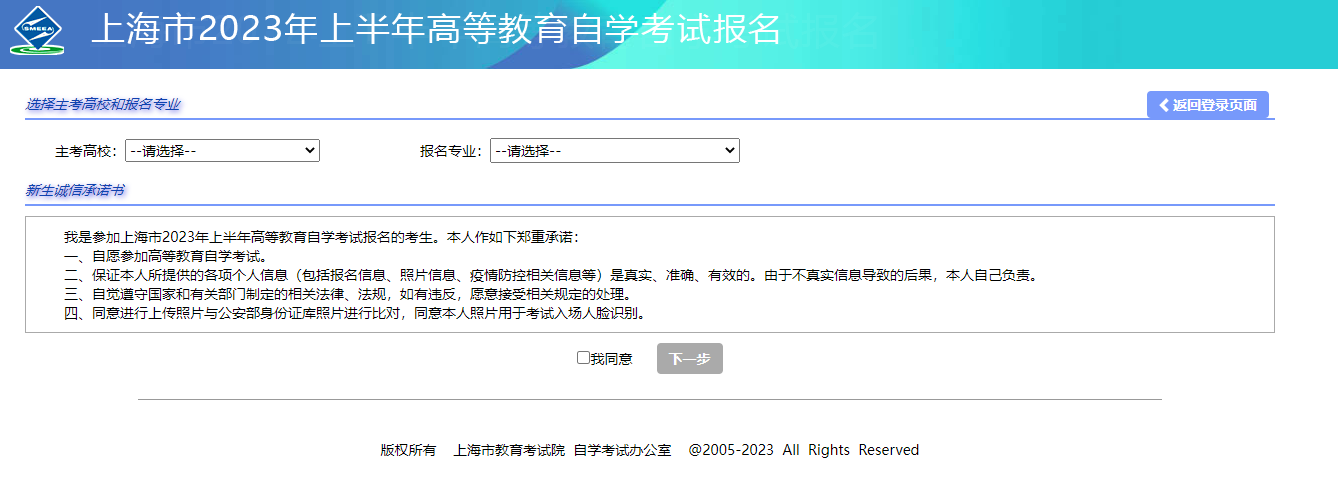
Task: Click 上海市教育考试院 in the footer
Action: (509, 450)
